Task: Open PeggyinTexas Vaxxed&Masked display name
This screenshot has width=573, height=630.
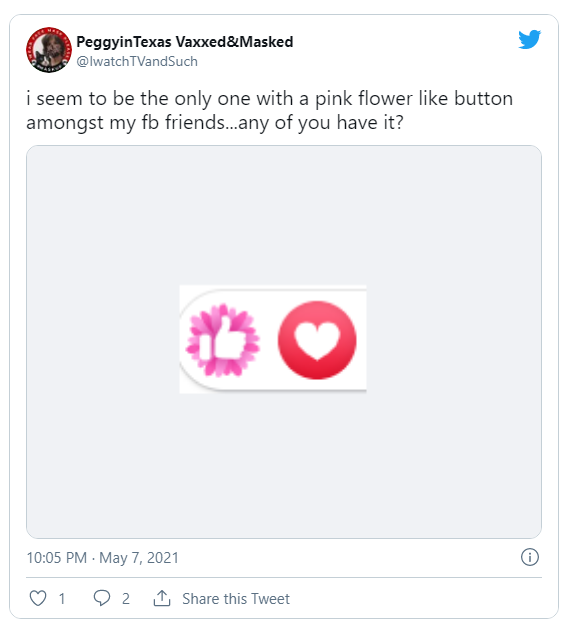Action: pyautogui.click(x=185, y=41)
